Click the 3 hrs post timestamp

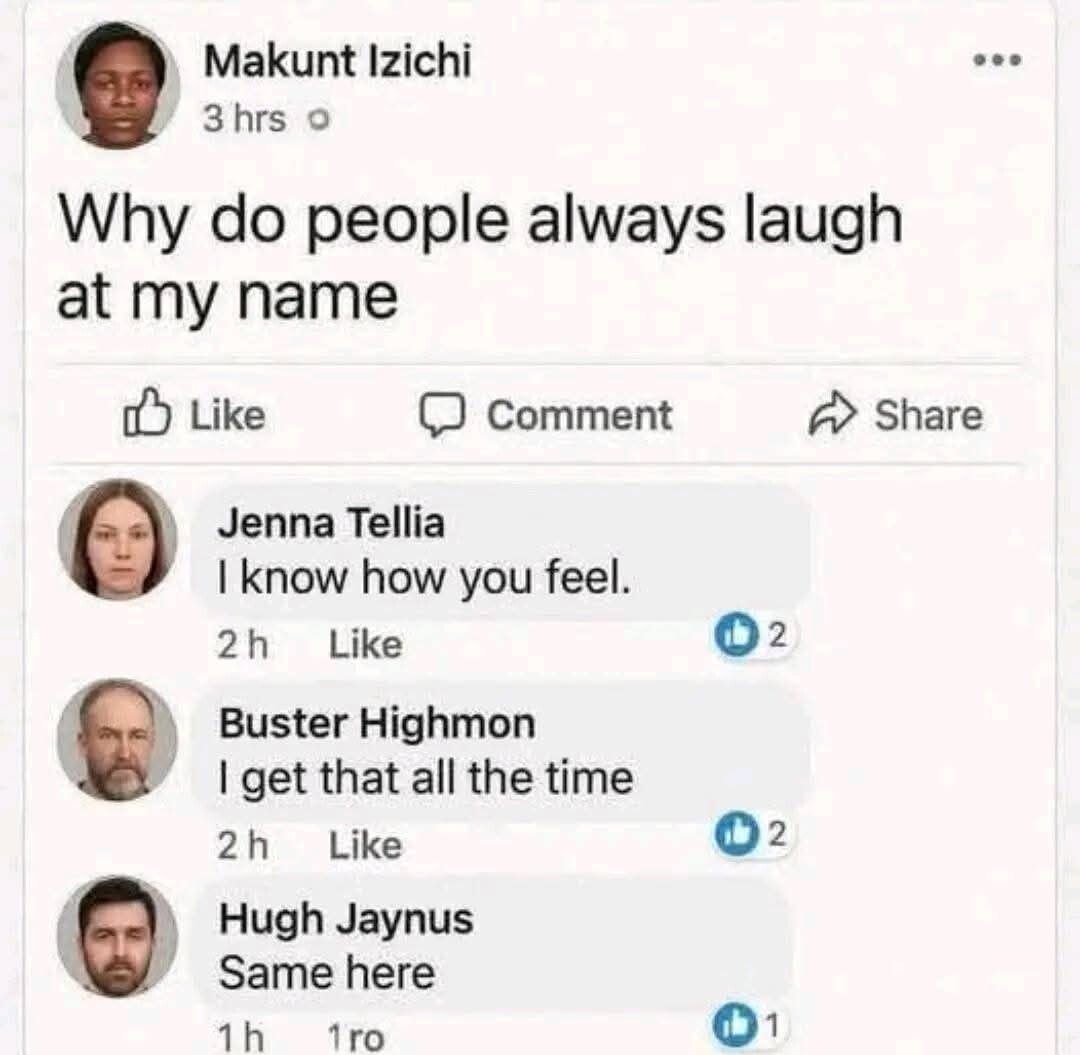click(x=244, y=120)
